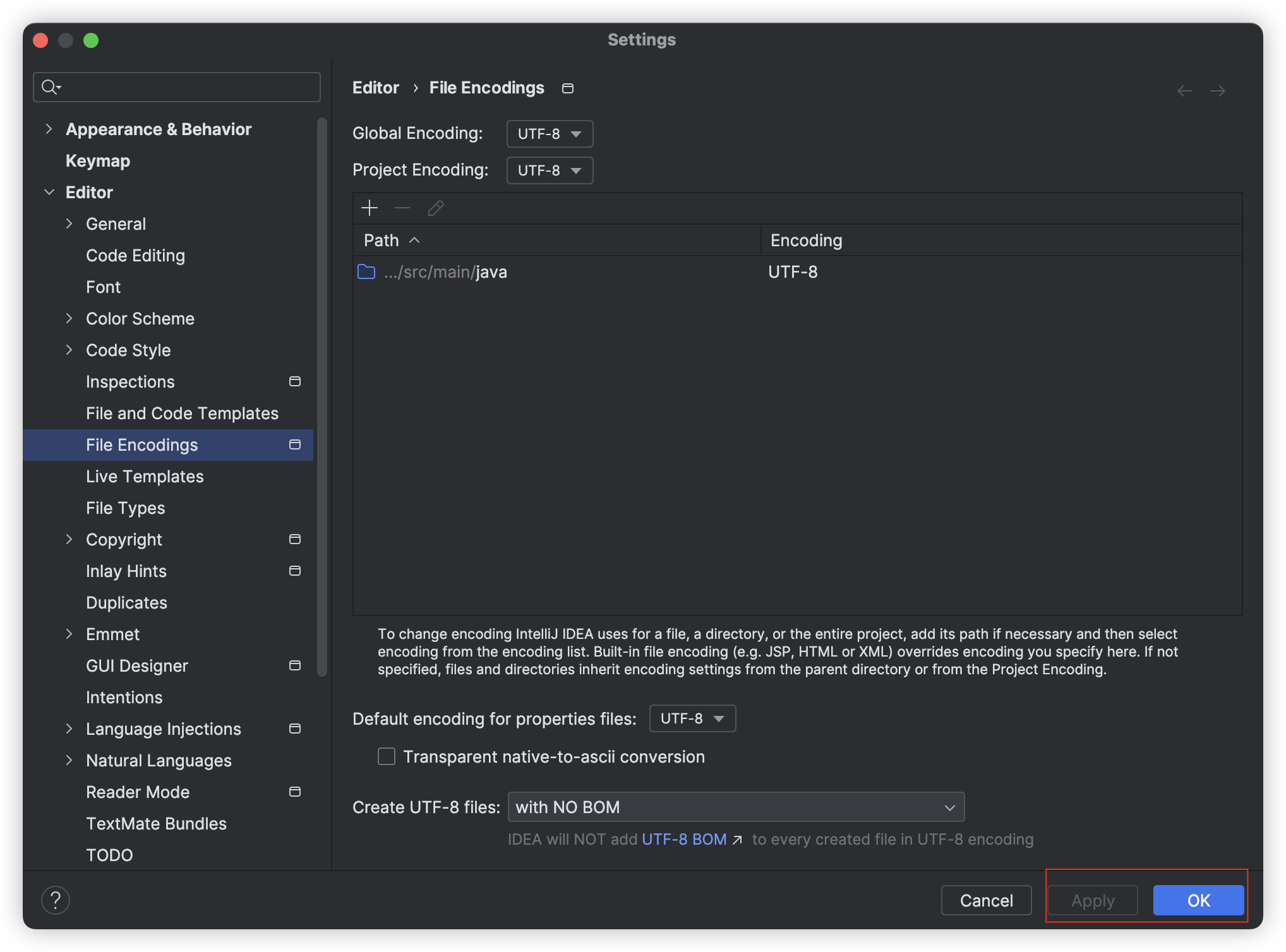Click the settings search input field

coord(177,87)
